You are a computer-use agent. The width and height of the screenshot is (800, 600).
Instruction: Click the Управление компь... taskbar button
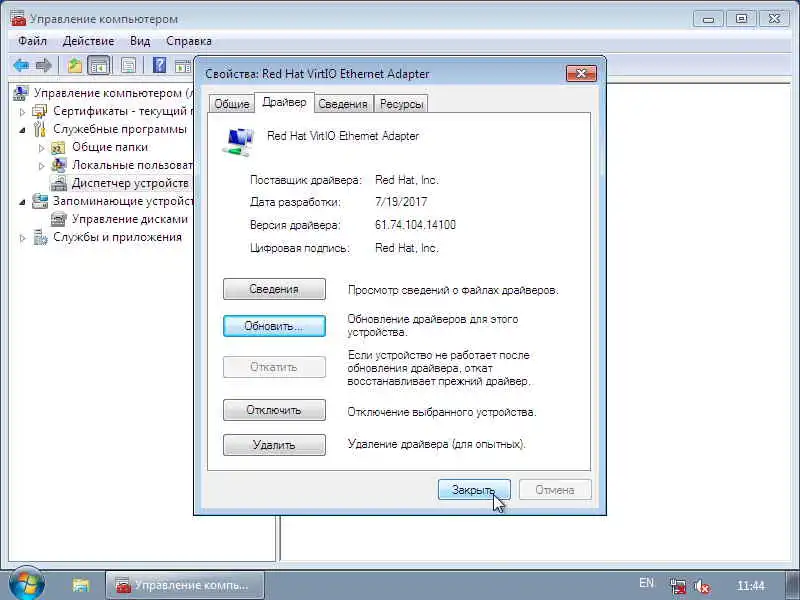click(x=185, y=585)
